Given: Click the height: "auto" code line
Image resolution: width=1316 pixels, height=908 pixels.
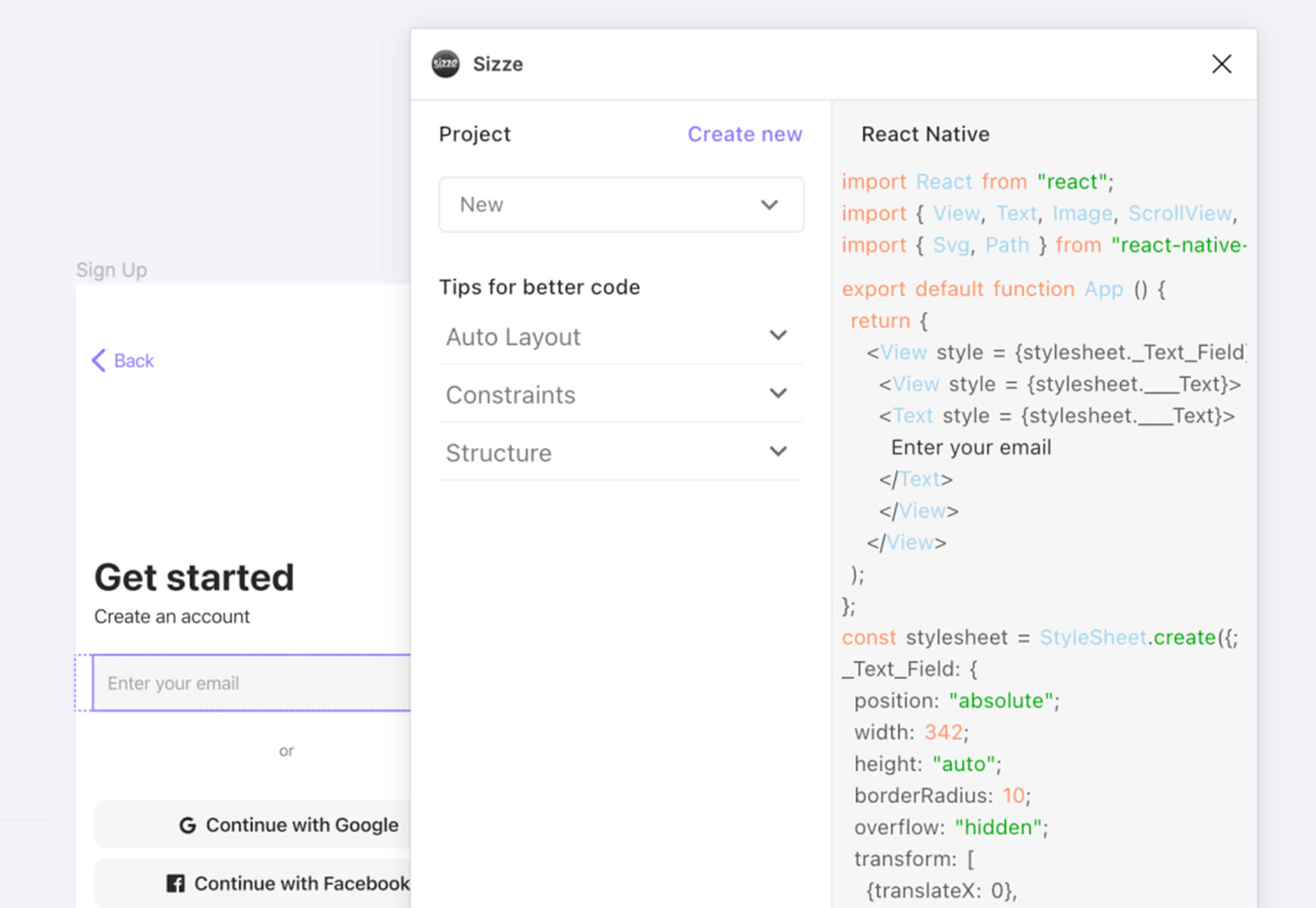Looking at the screenshot, I should 927,764.
